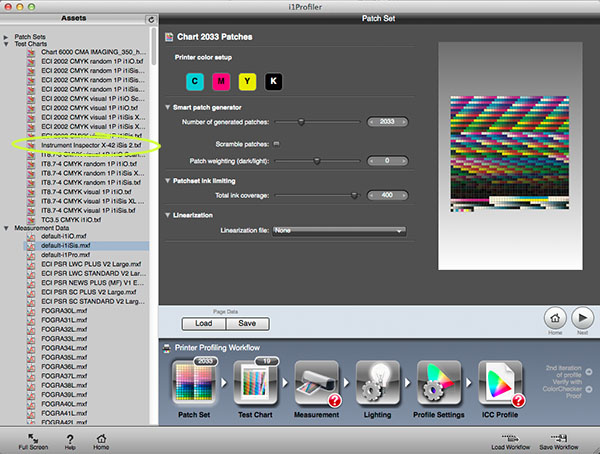Click the Save page data button
This screenshot has width=600, height=454.
(x=248, y=323)
